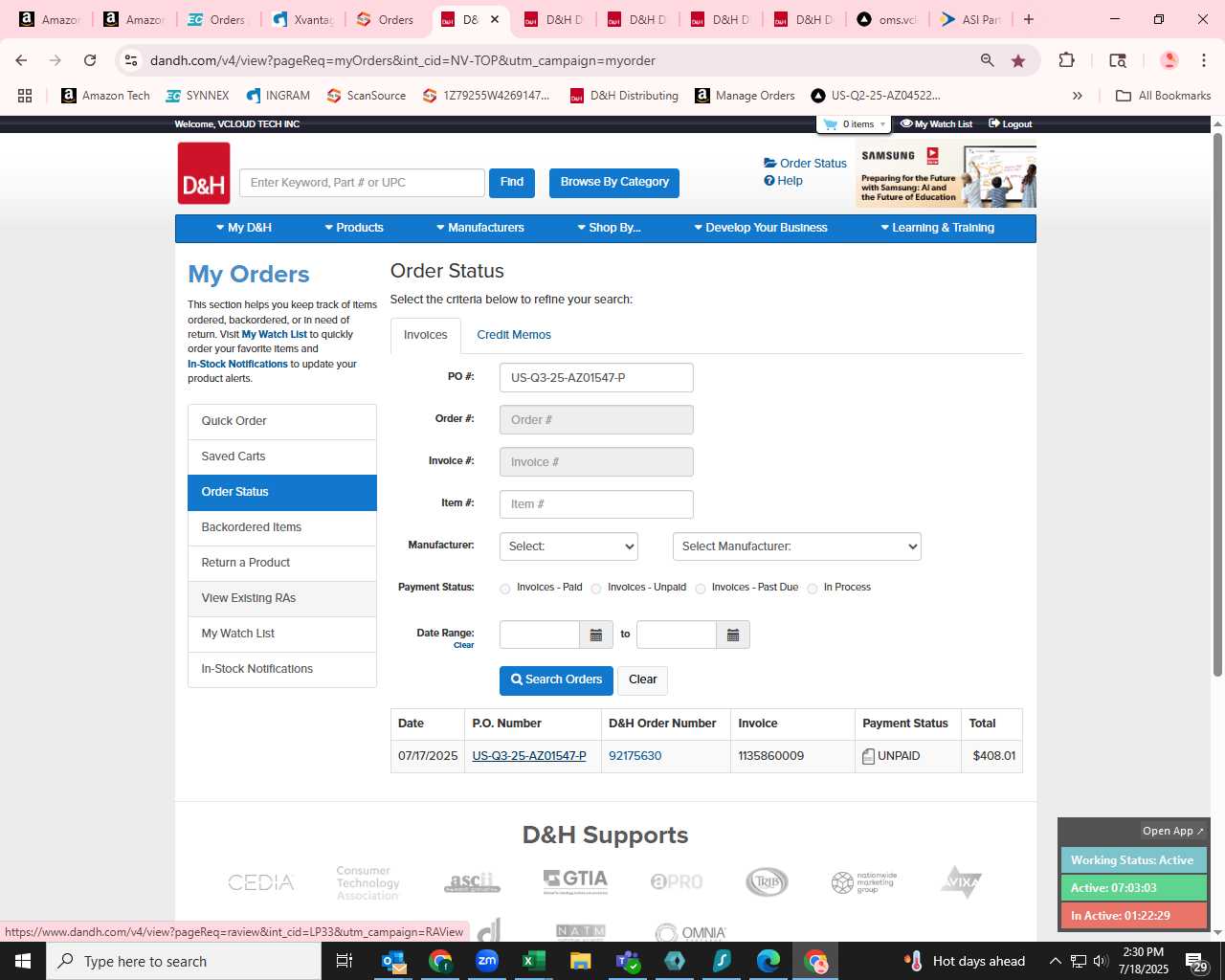Open the Manufacturer Select dropdown
The width and height of the screenshot is (1225, 980).
point(568,546)
